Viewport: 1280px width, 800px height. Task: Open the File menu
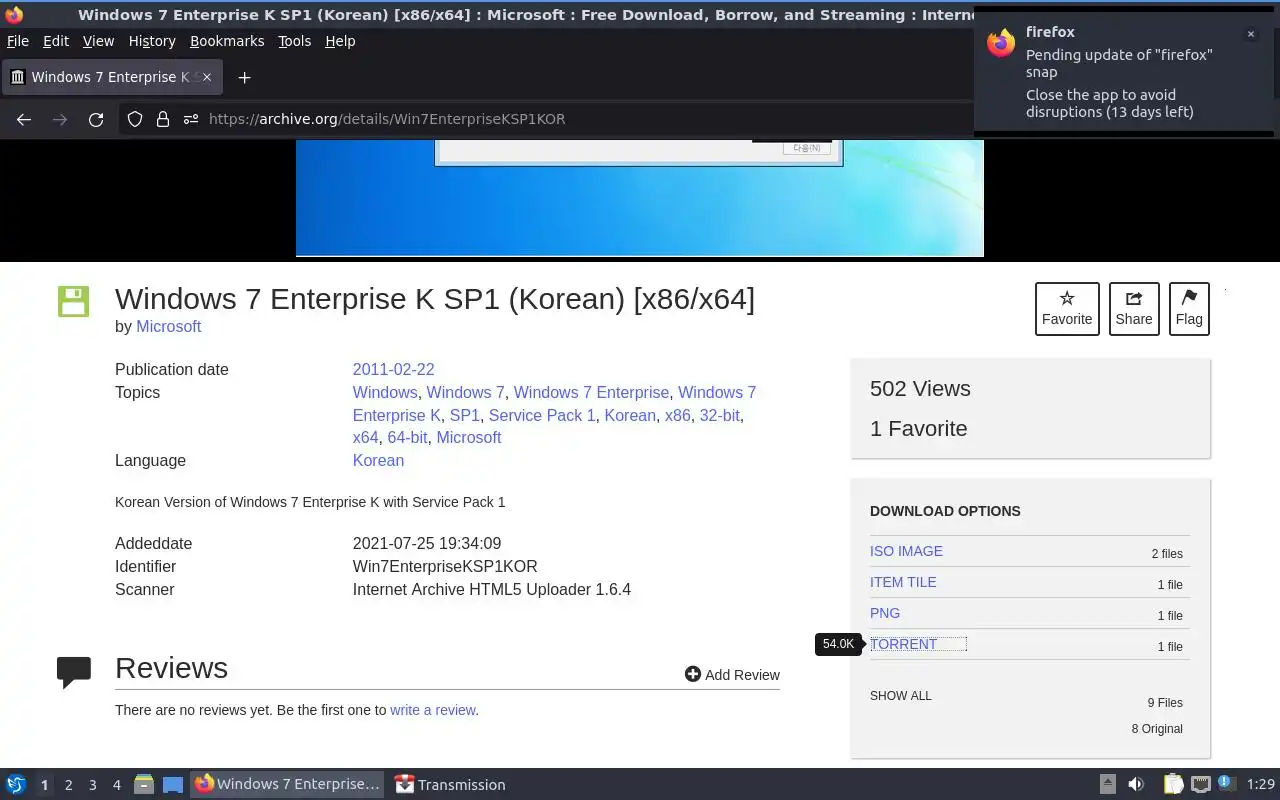[x=18, y=41]
